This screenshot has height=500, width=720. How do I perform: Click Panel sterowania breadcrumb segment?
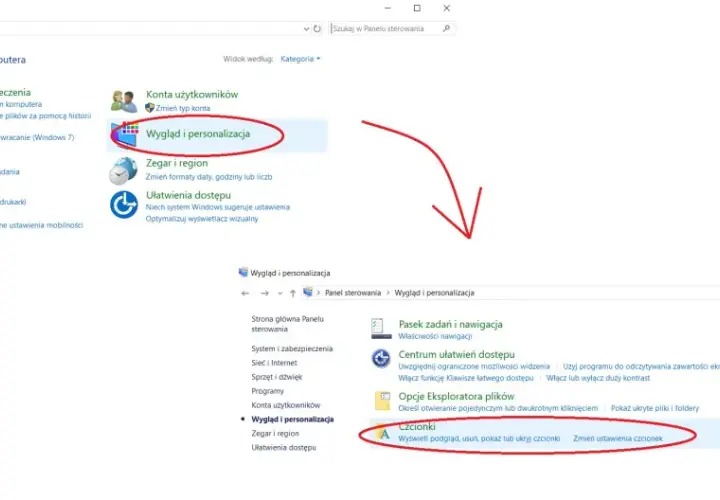pyautogui.click(x=353, y=293)
